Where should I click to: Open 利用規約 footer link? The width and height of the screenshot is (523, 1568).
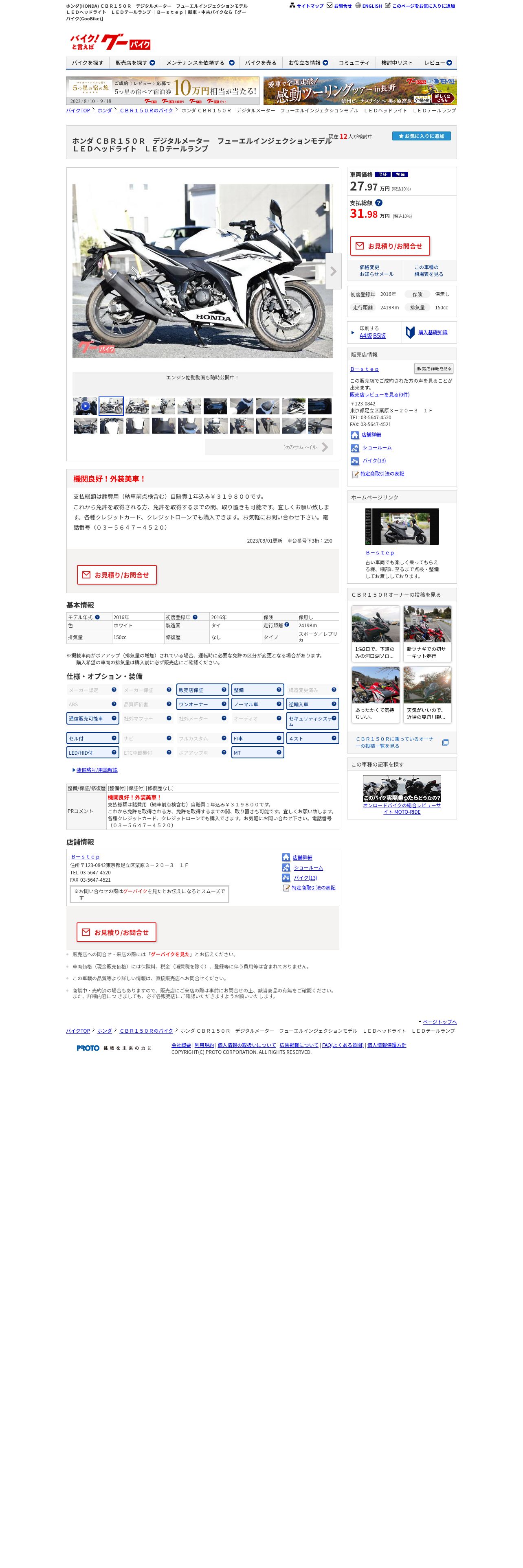click(x=204, y=1045)
